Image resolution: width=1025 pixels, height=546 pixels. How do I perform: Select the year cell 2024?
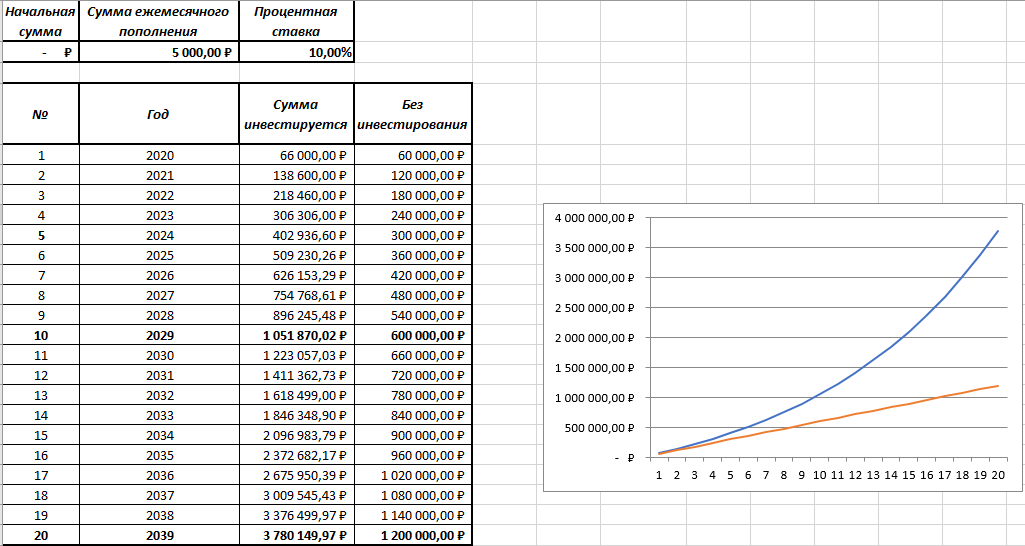point(159,235)
